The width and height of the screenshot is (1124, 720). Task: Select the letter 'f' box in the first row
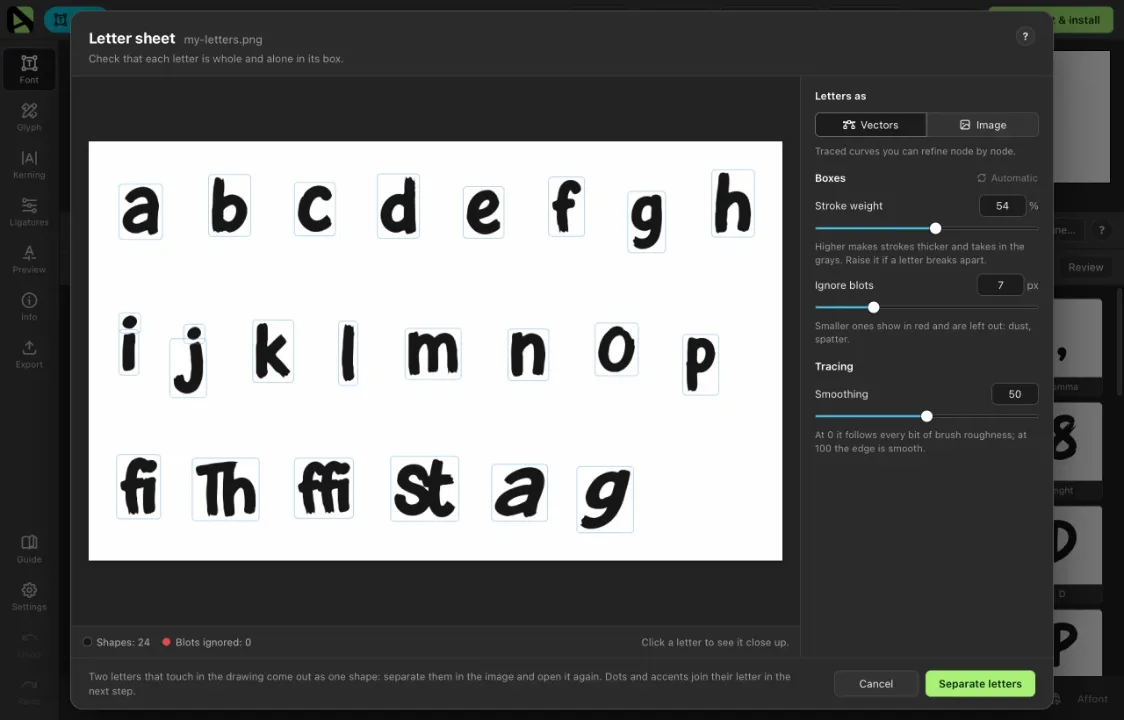click(566, 207)
